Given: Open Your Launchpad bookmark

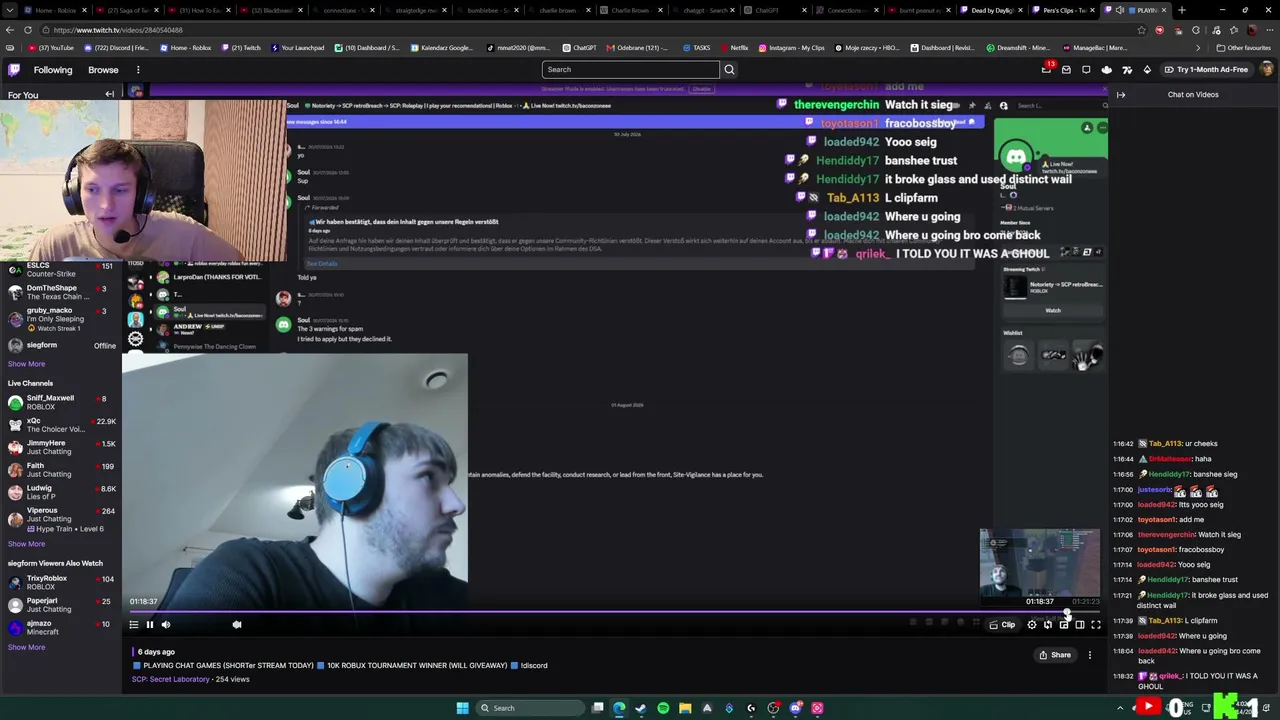Looking at the screenshot, I should click(x=297, y=48).
